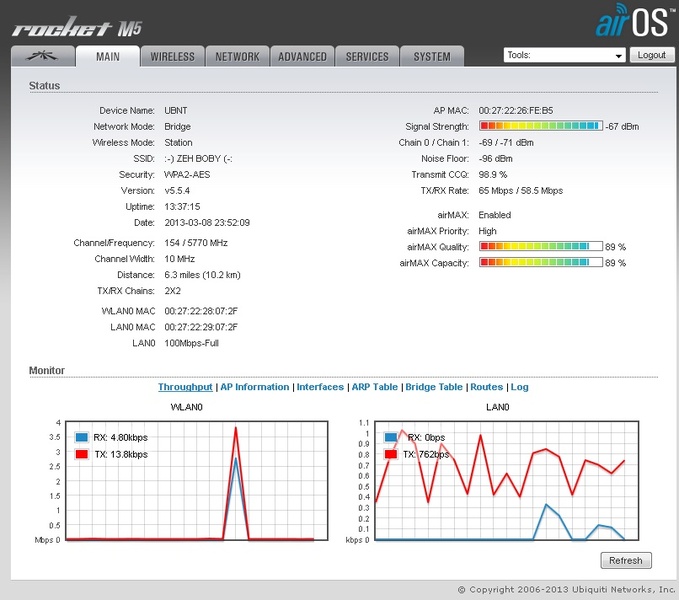Click the Status section heading
679x600 pixels.
point(45,85)
